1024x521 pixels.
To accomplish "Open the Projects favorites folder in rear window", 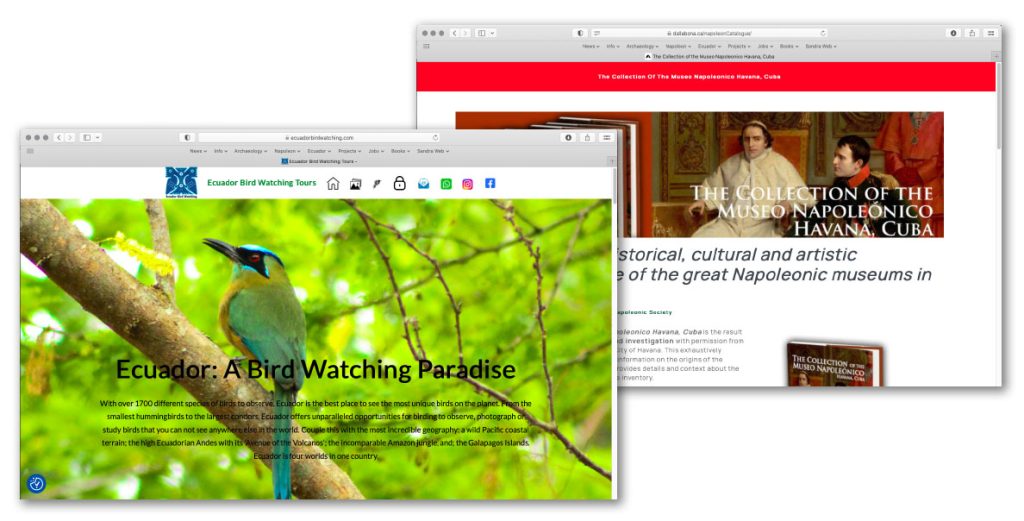I will click(x=739, y=46).
